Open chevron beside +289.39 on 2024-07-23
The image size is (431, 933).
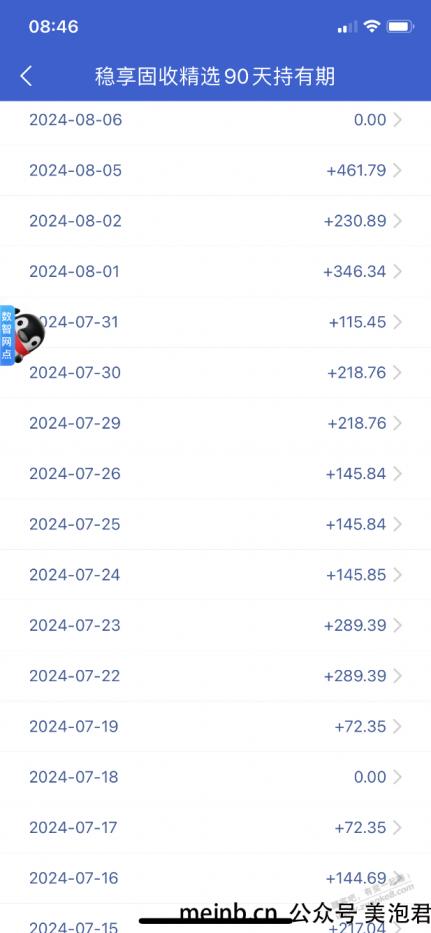click(x=398, y=625)
